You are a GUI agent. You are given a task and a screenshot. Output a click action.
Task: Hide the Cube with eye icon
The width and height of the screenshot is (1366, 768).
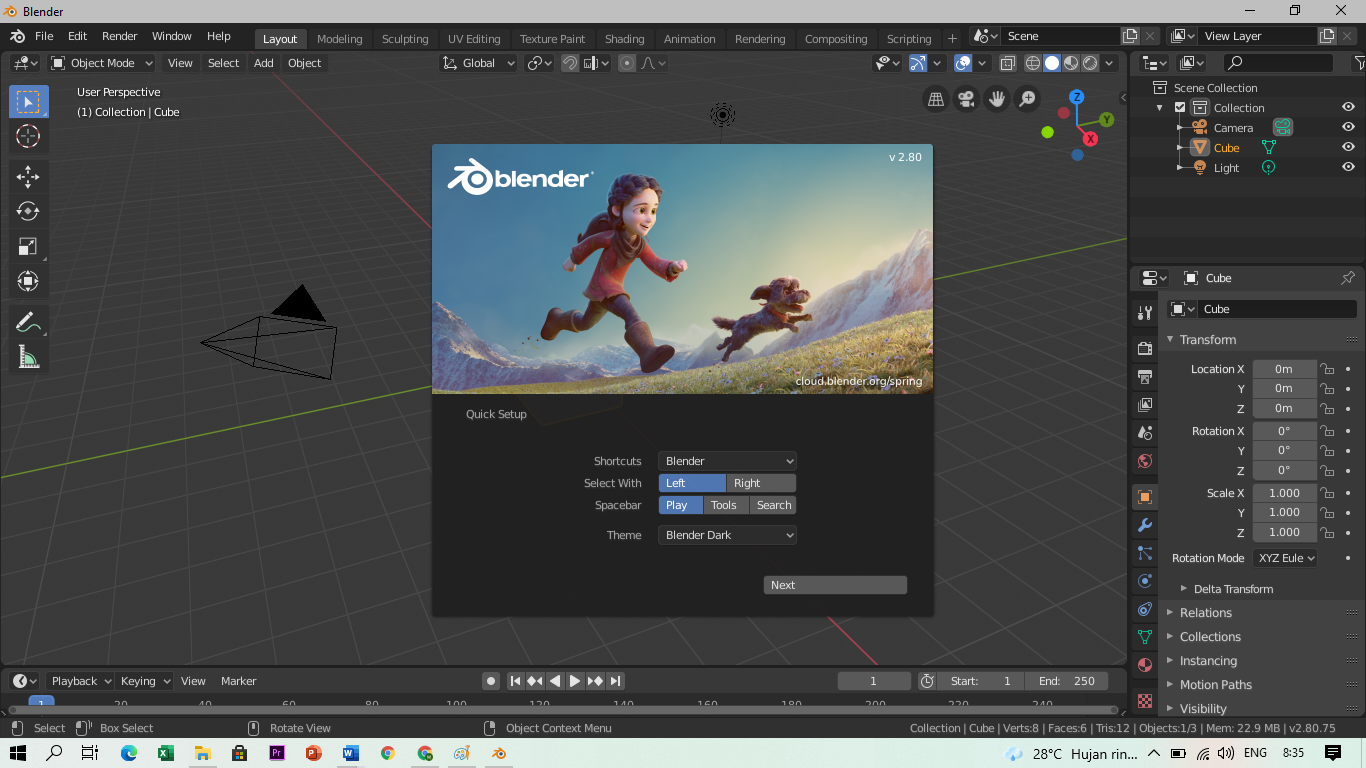click(x=1348, y=147)
